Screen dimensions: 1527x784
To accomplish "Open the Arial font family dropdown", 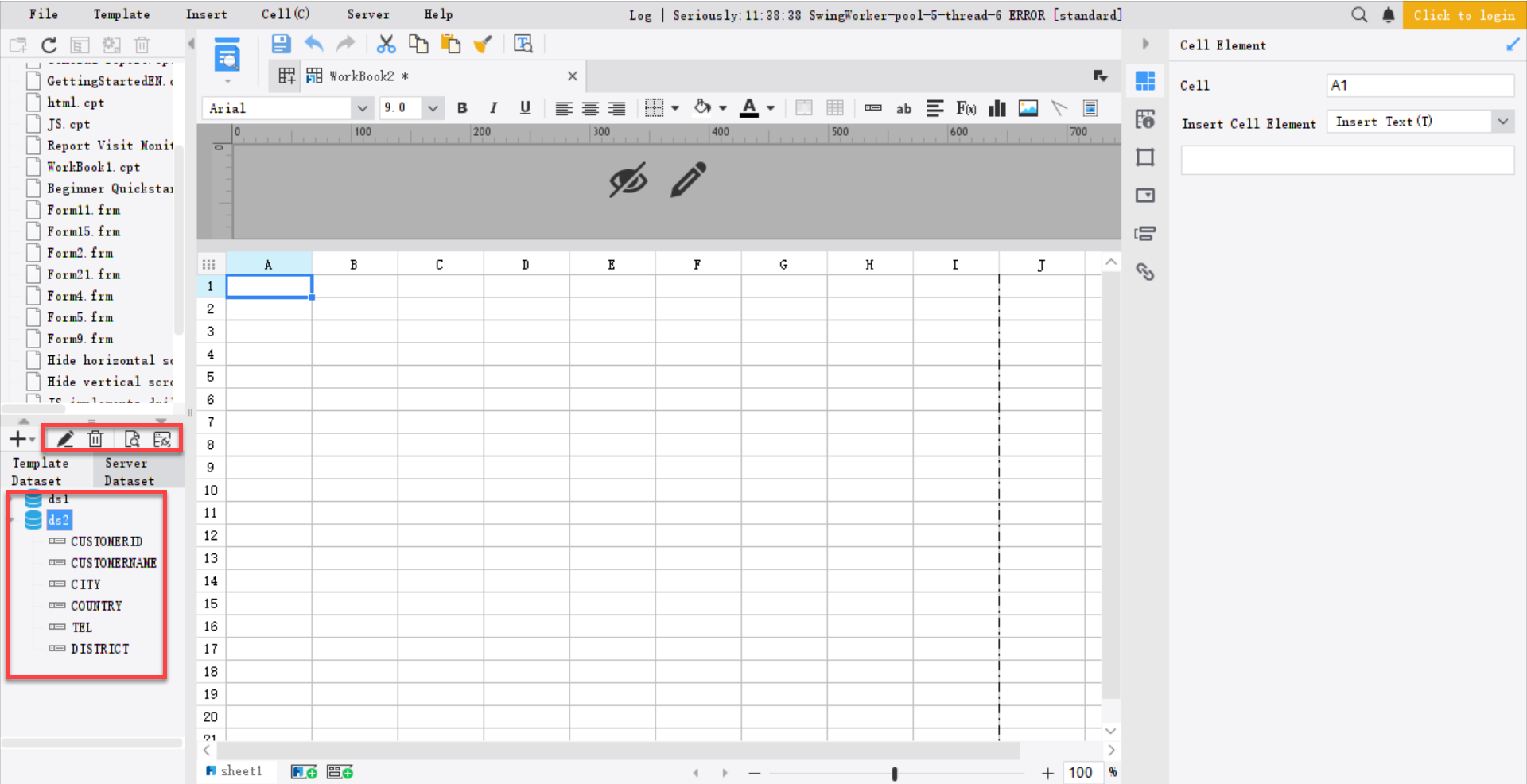I will coord(363,107).
